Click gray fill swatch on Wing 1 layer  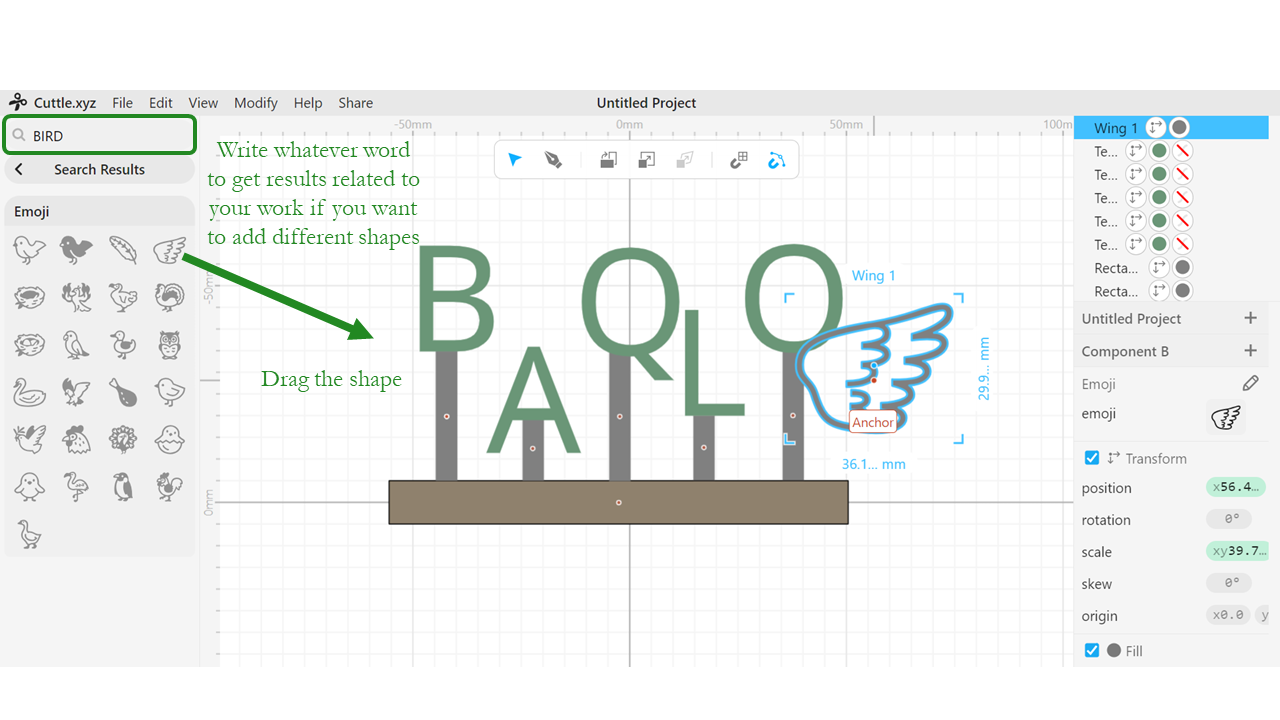pyautogui.click(x=1180, y=128)
